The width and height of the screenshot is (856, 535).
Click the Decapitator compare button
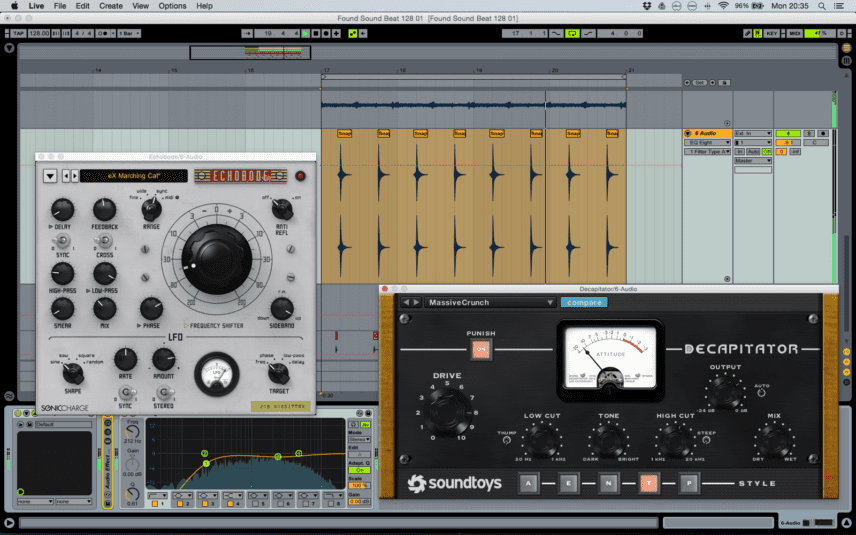click(x=584, y=302)
